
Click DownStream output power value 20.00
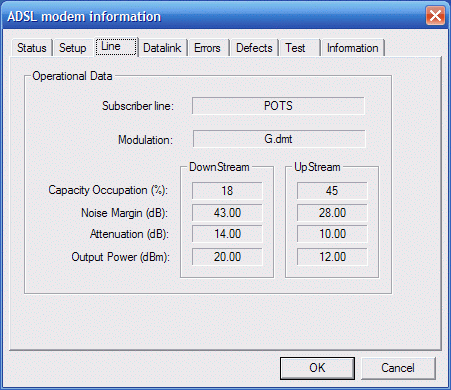[x=227, y=257]
